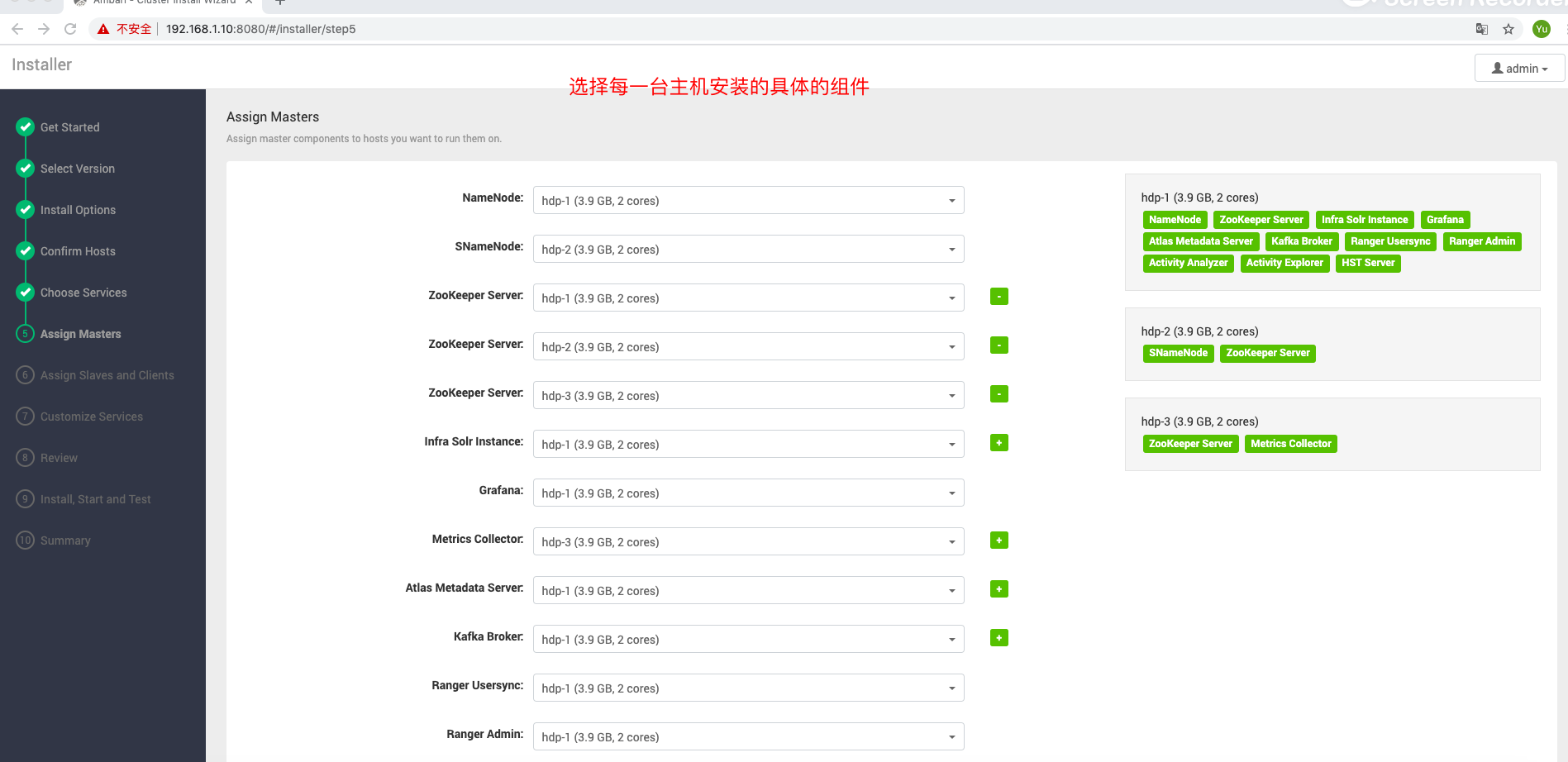This screenshot has height=762, width=1568.
Task: Click the Assign Slaves and Clients step
Action: (107, 375)
